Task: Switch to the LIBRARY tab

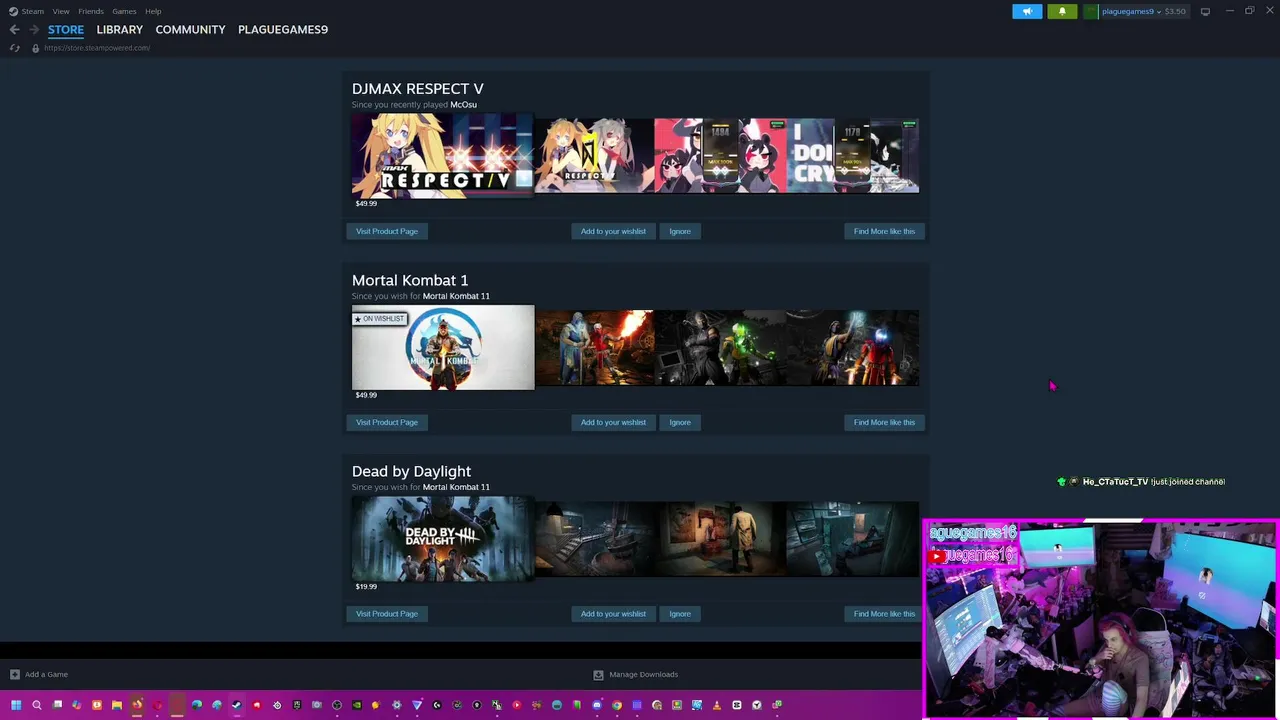Action: pyautogui.click(x=120, y=30)
